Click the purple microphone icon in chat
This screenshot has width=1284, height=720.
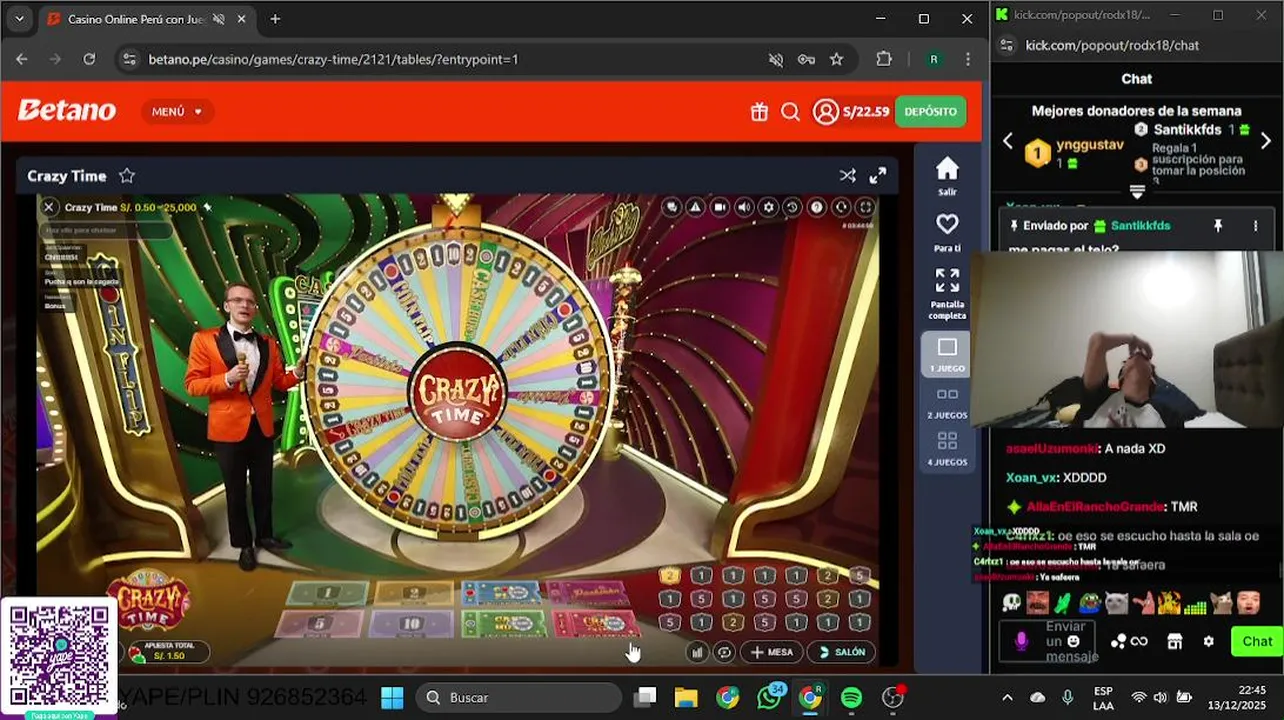(1021, 642)
